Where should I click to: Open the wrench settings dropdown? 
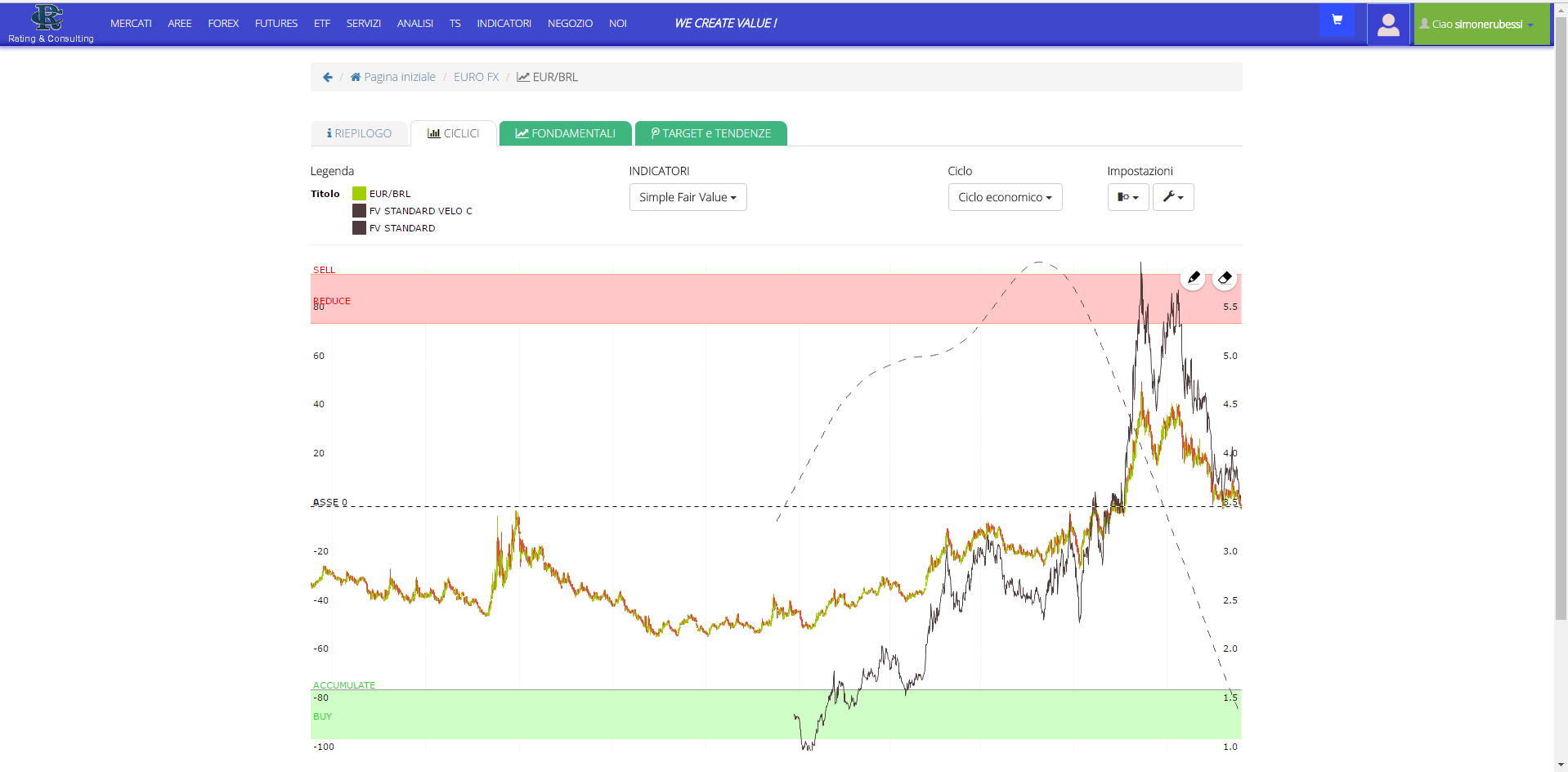pyautogui.click(x=1173, y=197)
